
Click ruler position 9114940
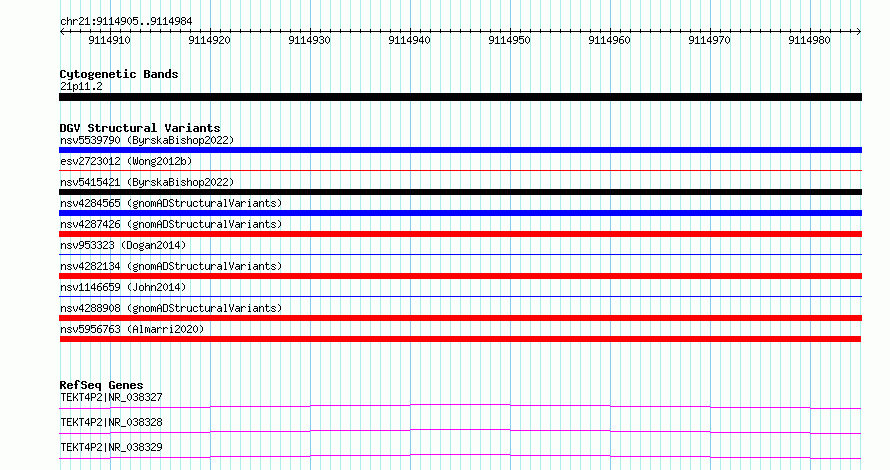coord(409,40)
